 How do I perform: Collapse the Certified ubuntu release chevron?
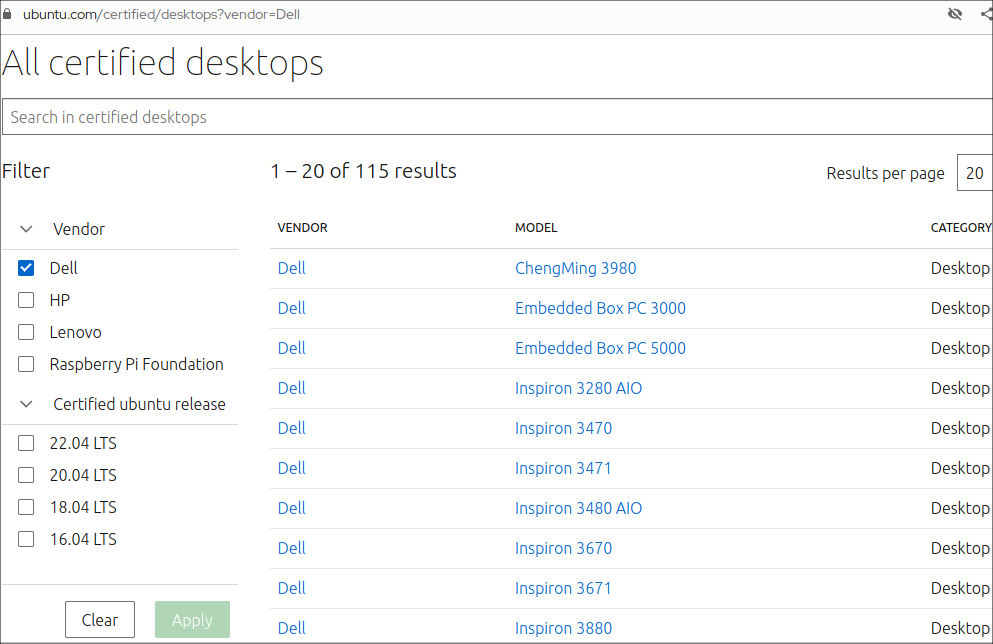click(x=26, y=404)
